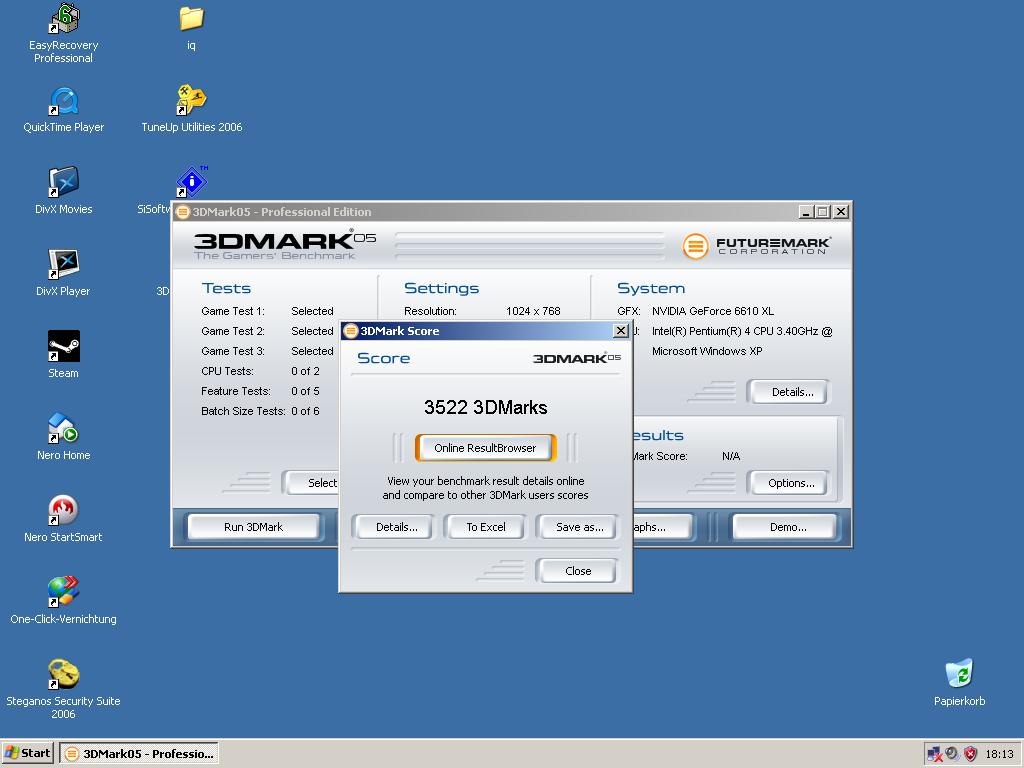Click the 1024 x 768 resolution value

coord(533,311)
